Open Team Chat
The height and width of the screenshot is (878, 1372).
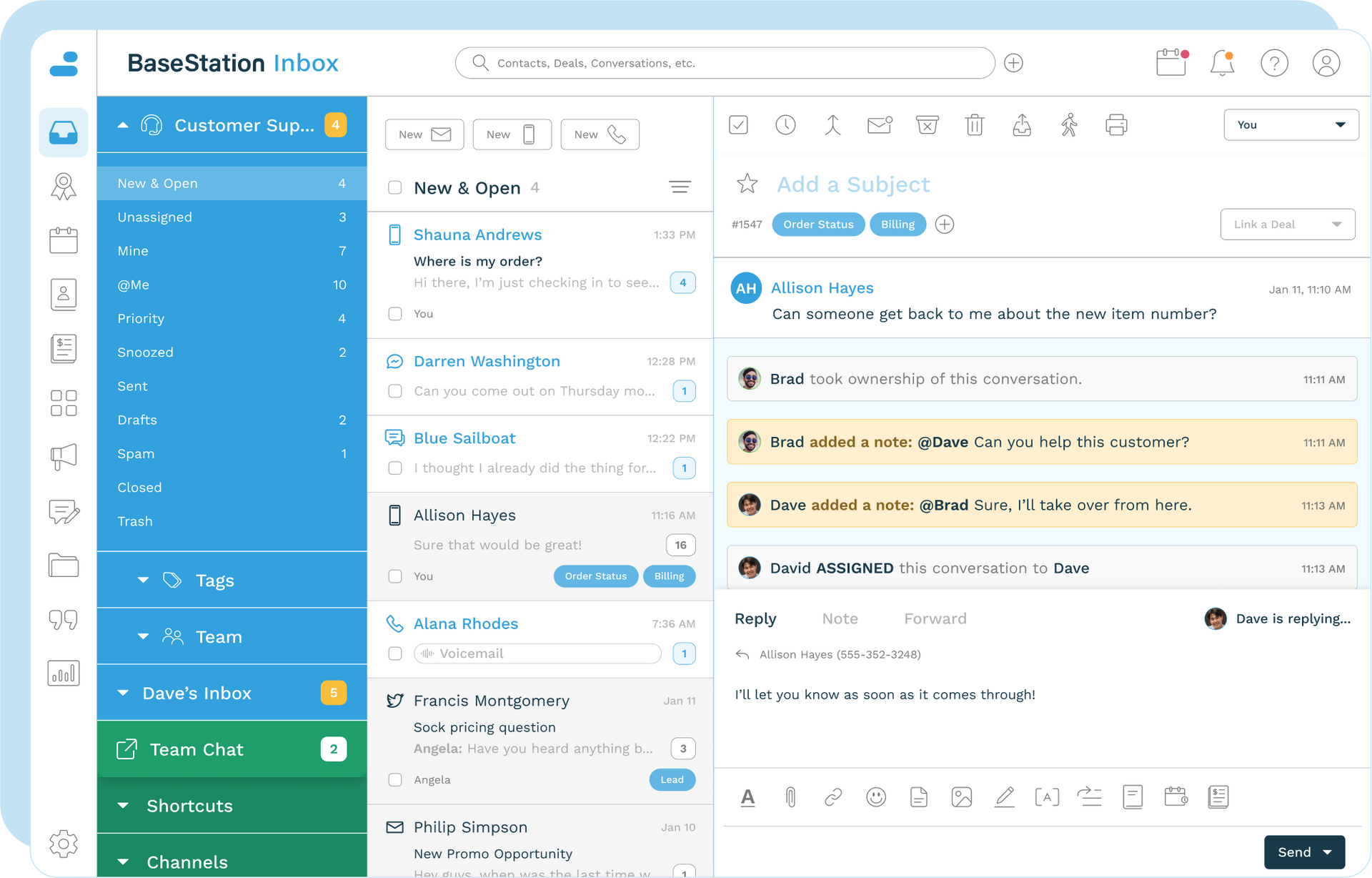coord(232,749)
